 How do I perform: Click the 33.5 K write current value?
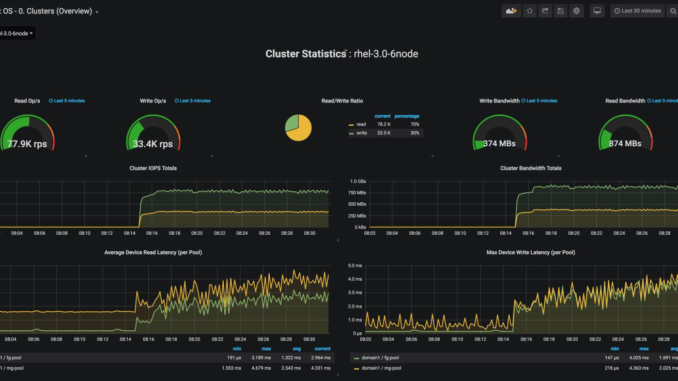click(384, 133)
